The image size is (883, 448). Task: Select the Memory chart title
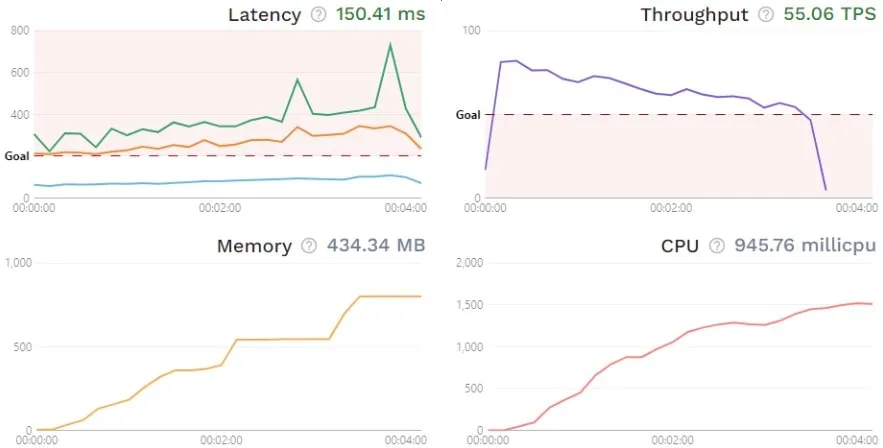pyautogui.click(x=254, y=246)
